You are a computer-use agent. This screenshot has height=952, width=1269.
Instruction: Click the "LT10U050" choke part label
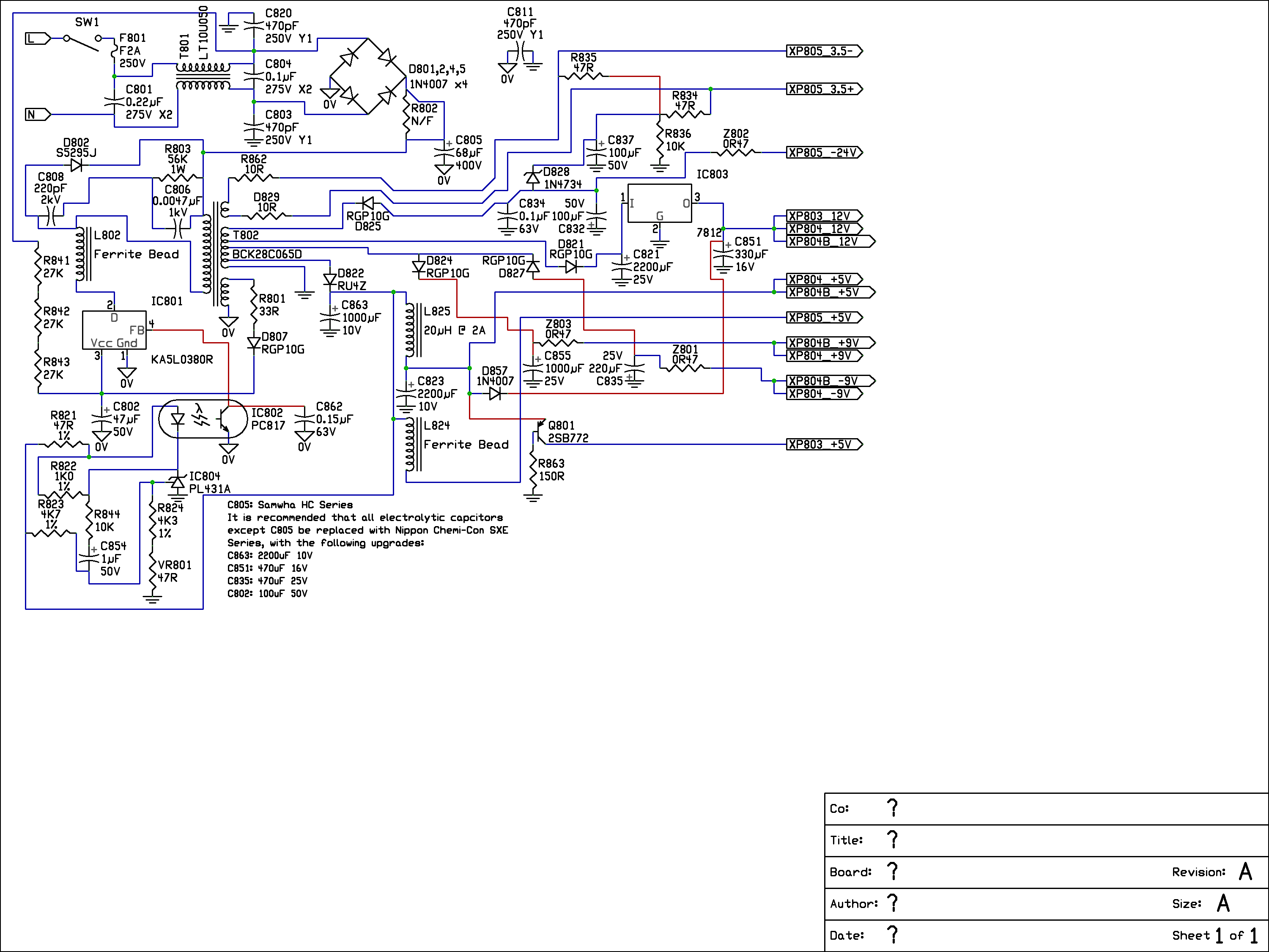(203, 33)
